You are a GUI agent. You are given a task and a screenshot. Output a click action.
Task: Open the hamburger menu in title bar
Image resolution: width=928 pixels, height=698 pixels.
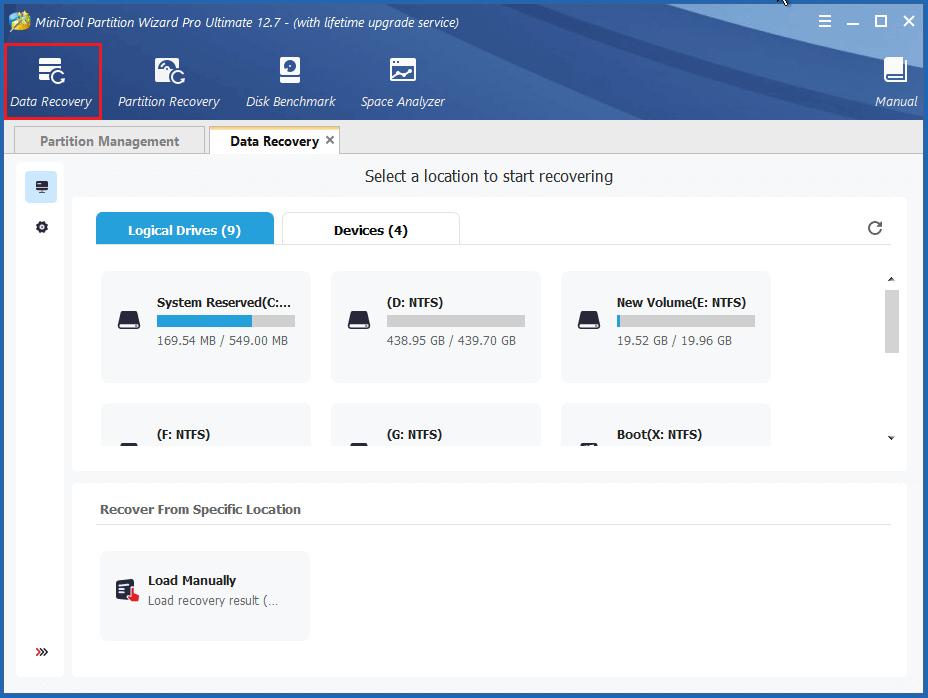click(x=824, y=22)
